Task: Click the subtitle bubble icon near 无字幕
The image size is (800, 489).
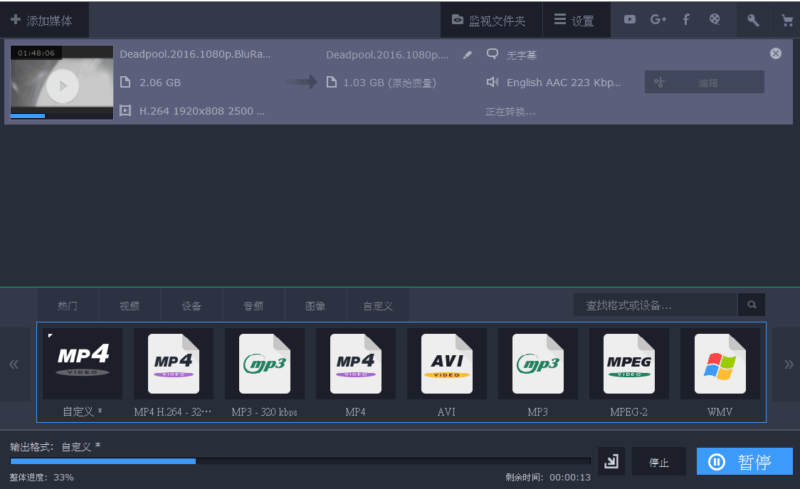Action: (x=492, y=54)
